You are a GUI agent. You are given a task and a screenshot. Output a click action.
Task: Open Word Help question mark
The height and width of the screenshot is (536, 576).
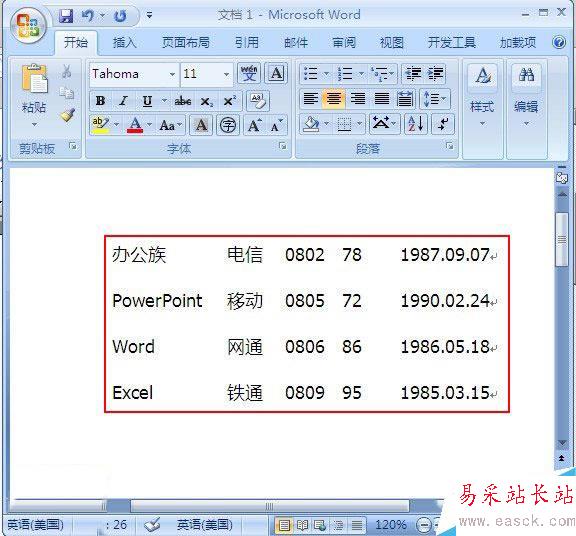point(559,42)
